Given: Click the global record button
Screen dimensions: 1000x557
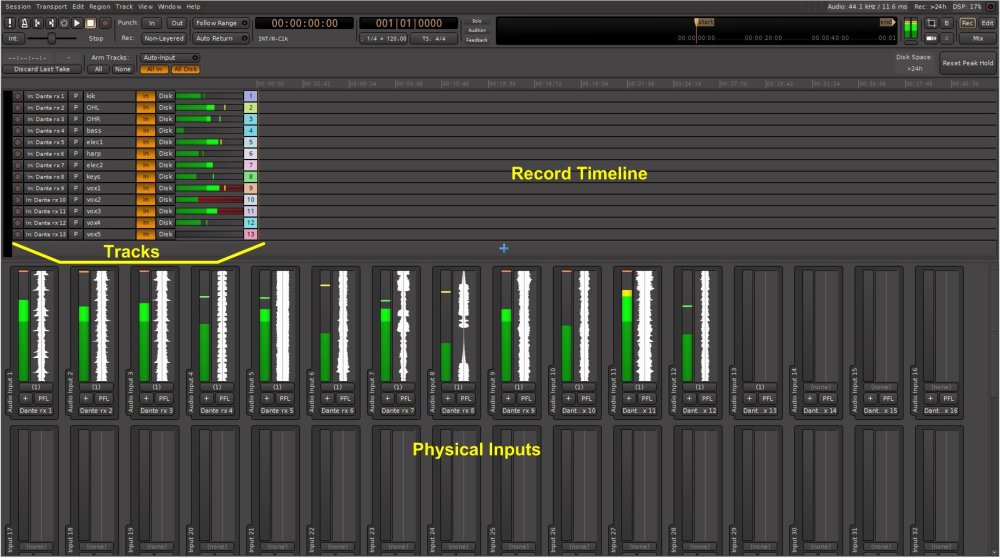Looking at the screenshot, I should click(x=104, y=22).
